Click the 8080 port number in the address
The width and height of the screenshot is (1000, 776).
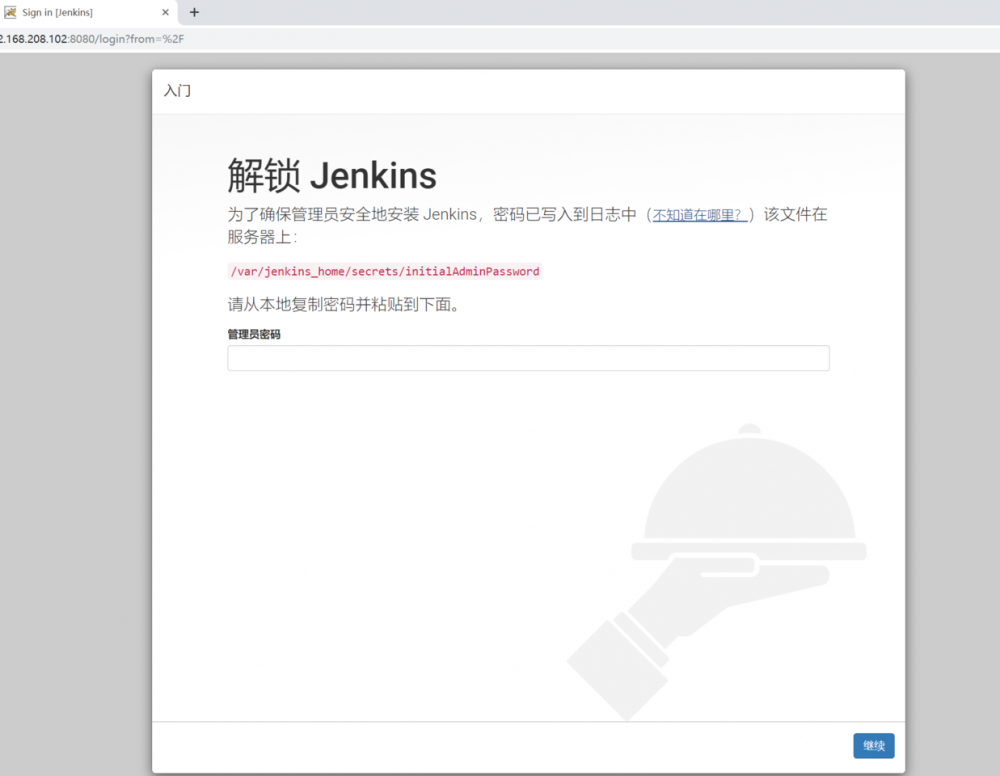click(81, 39)
